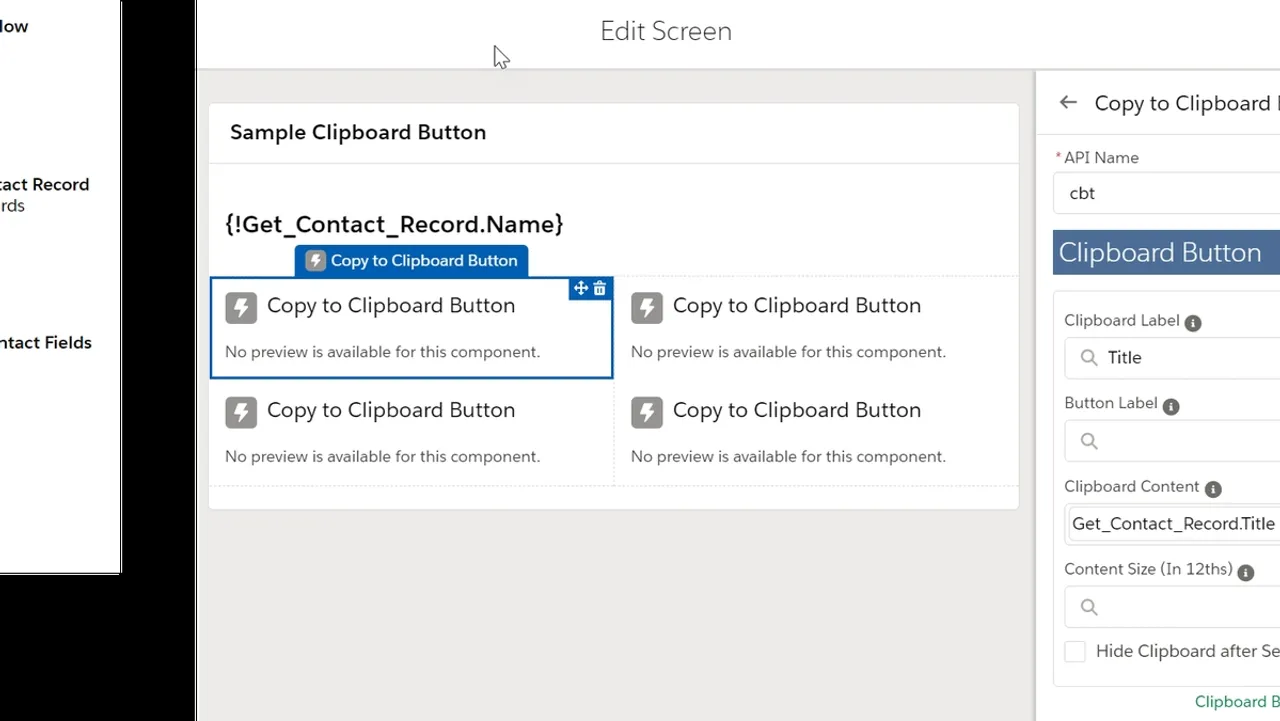Delete the selected Clipboard Button using the trash icon
Screen dimensions: 1280x721
599,288
